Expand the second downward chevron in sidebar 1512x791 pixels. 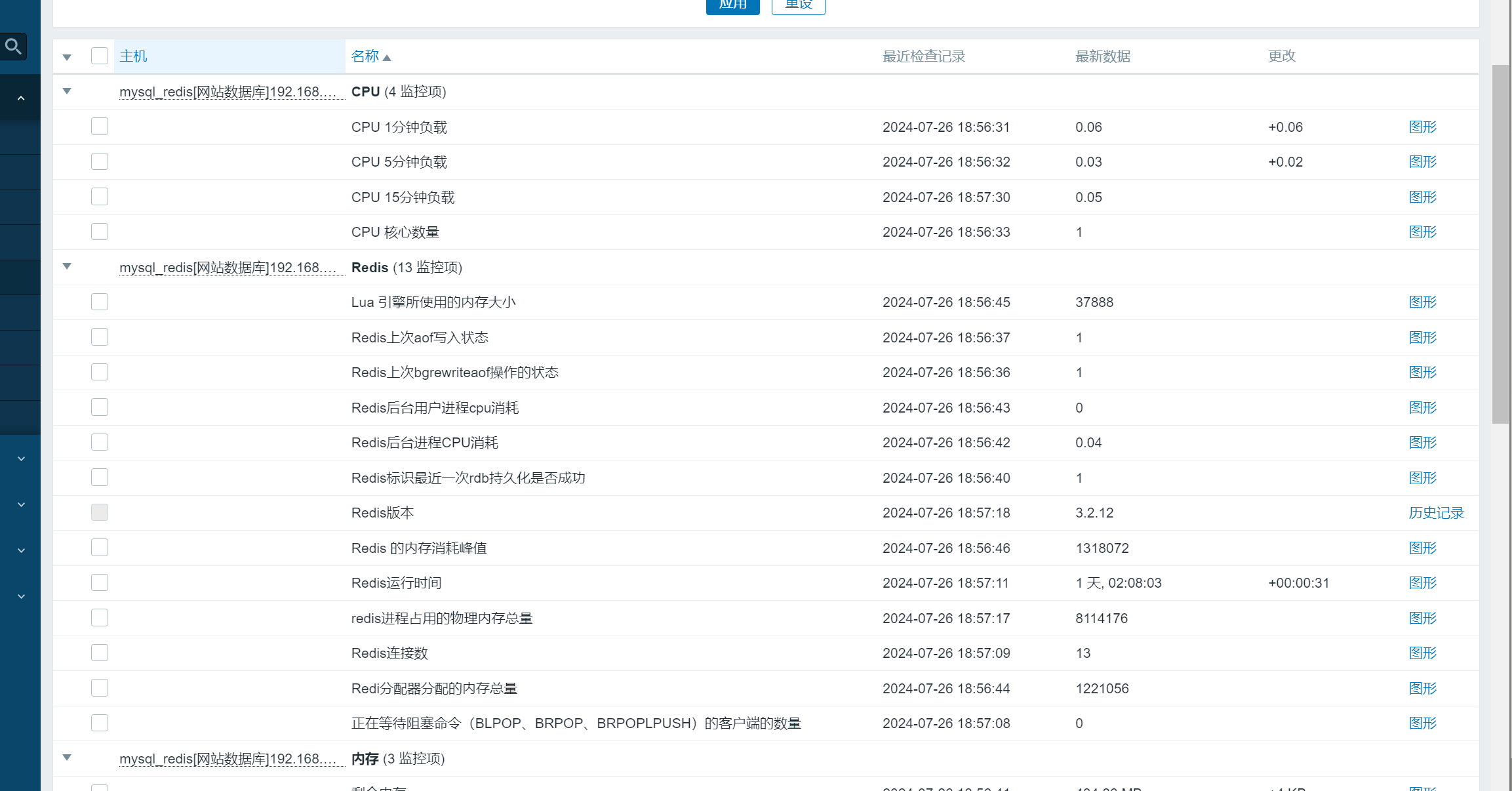21,504
